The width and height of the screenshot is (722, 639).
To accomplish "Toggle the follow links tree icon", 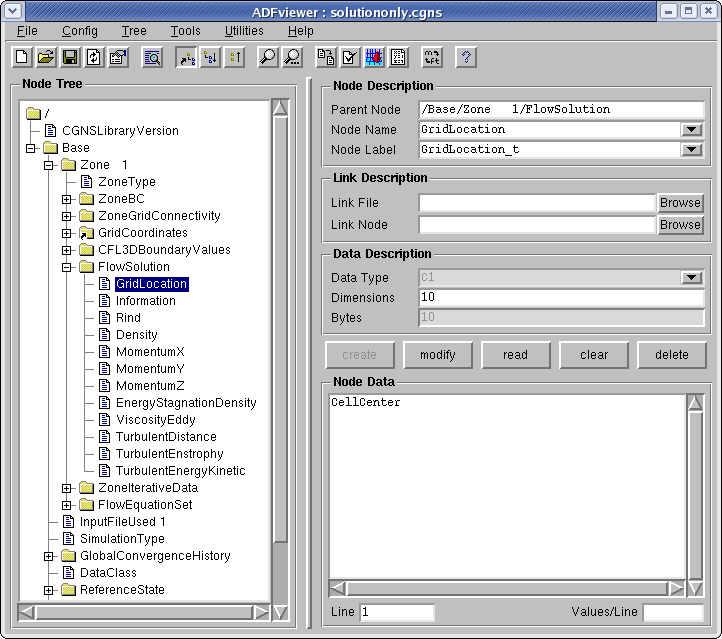I will click(186, 57).
